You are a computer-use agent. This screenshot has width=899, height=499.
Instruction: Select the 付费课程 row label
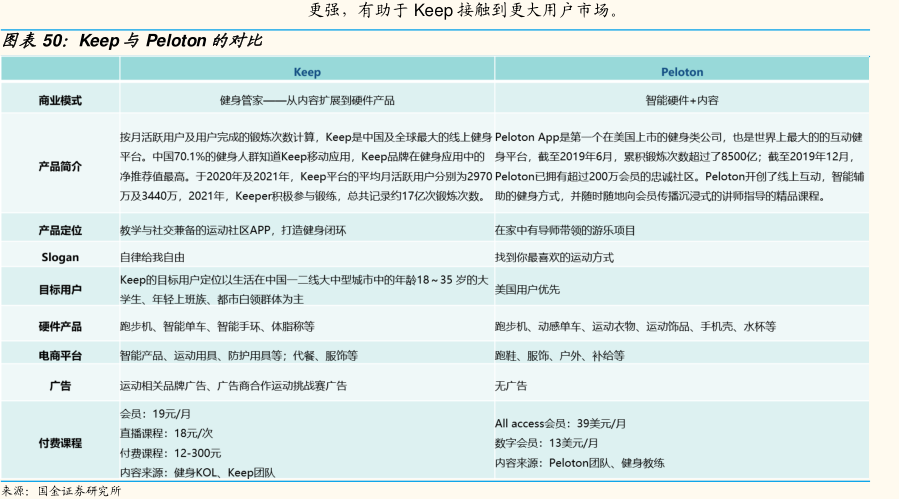tap(60, 442)
